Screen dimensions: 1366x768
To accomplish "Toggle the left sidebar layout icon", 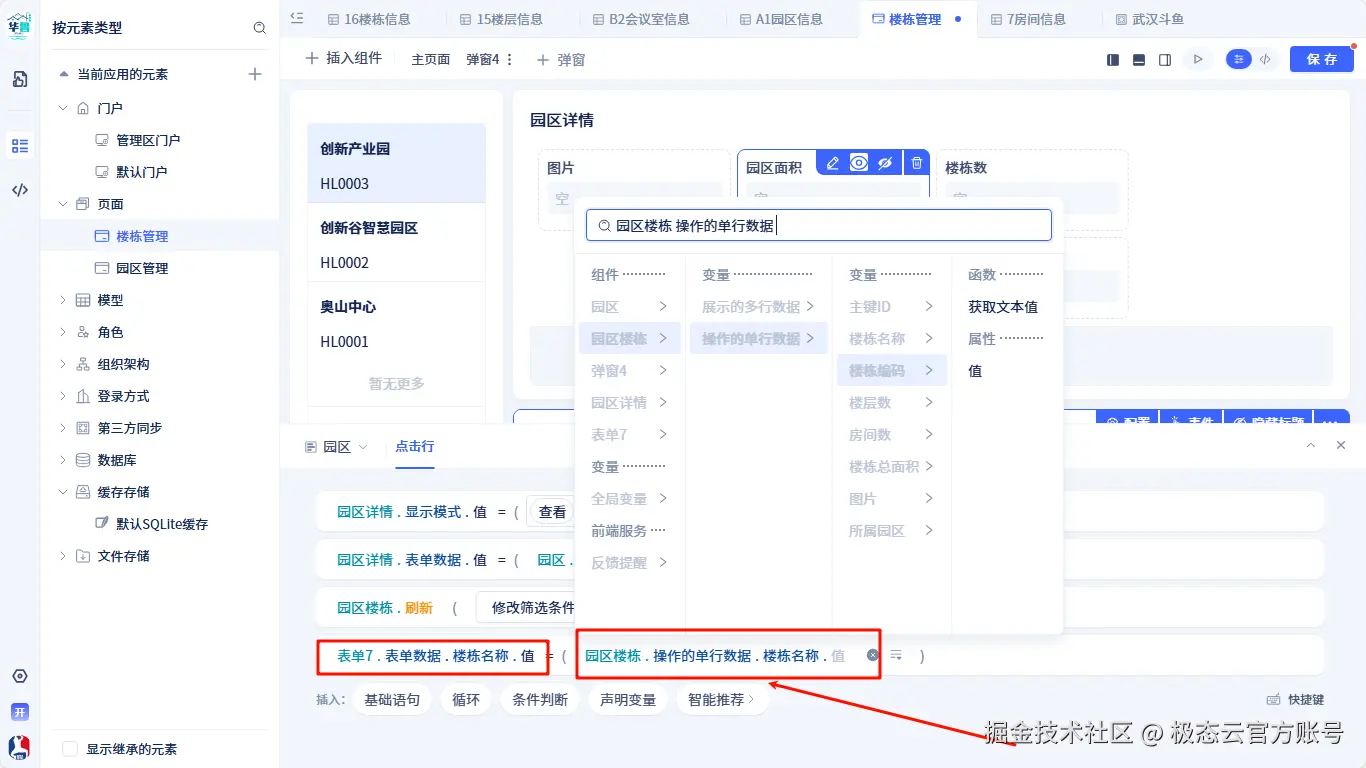I will tap(1113, 60).
